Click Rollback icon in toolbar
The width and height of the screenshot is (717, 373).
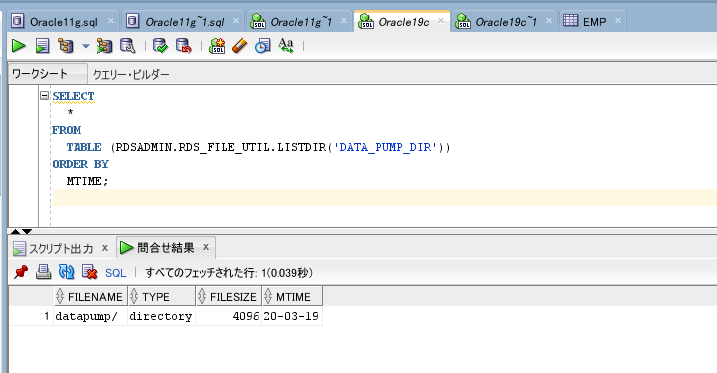[x=184, y=46]
